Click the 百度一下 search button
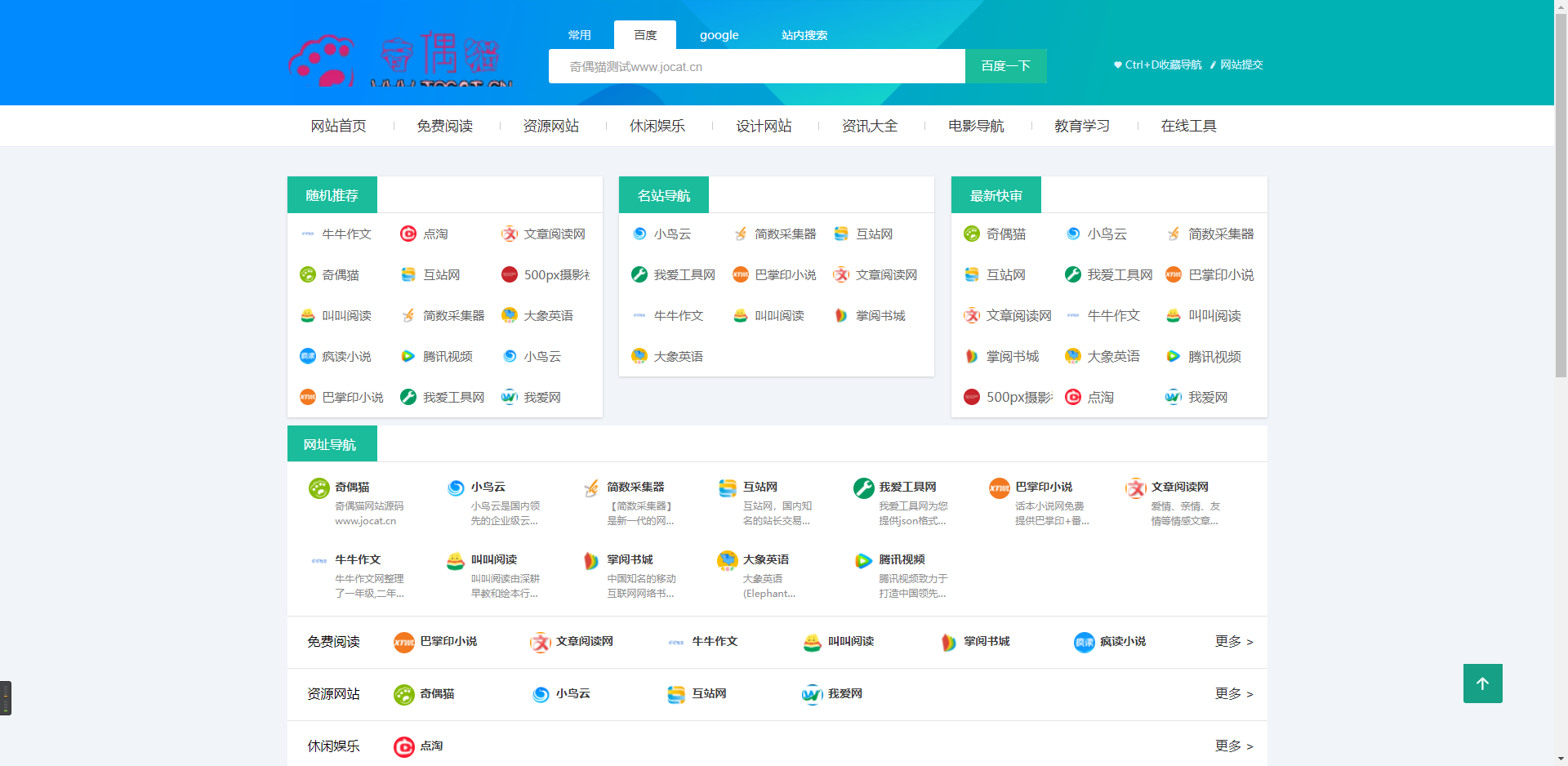 tap(1006, 66)
